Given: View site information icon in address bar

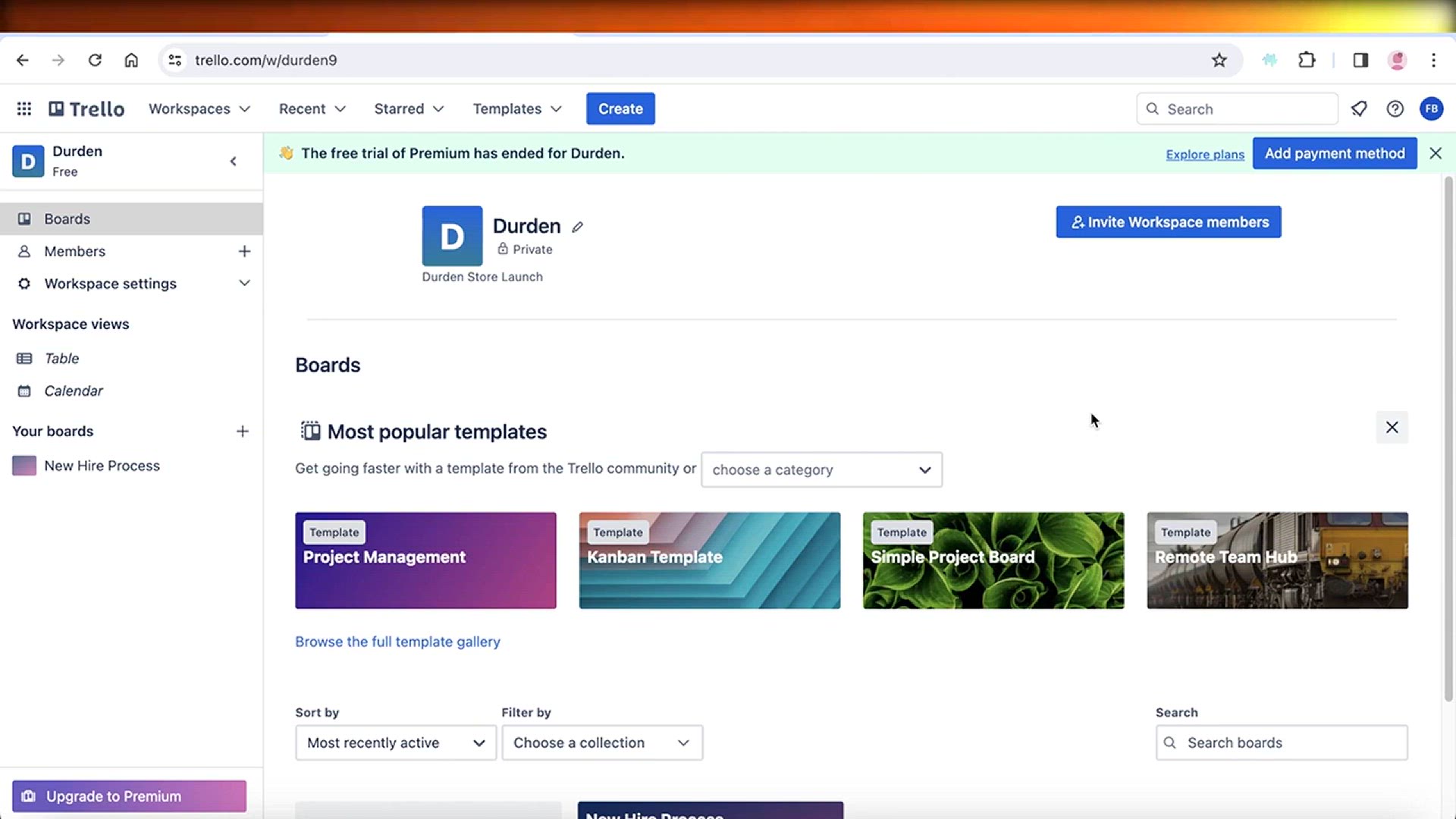Looking at the screenshot, I should 175,60.
